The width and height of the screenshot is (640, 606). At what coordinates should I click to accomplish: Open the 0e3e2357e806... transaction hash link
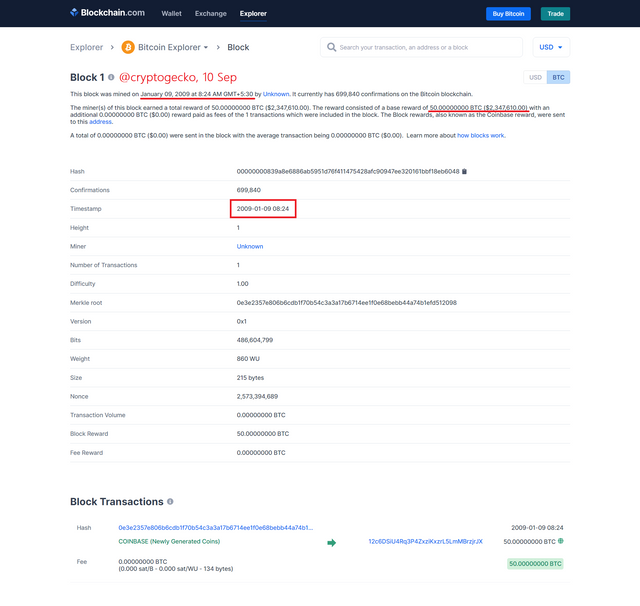tap(216, 528)
